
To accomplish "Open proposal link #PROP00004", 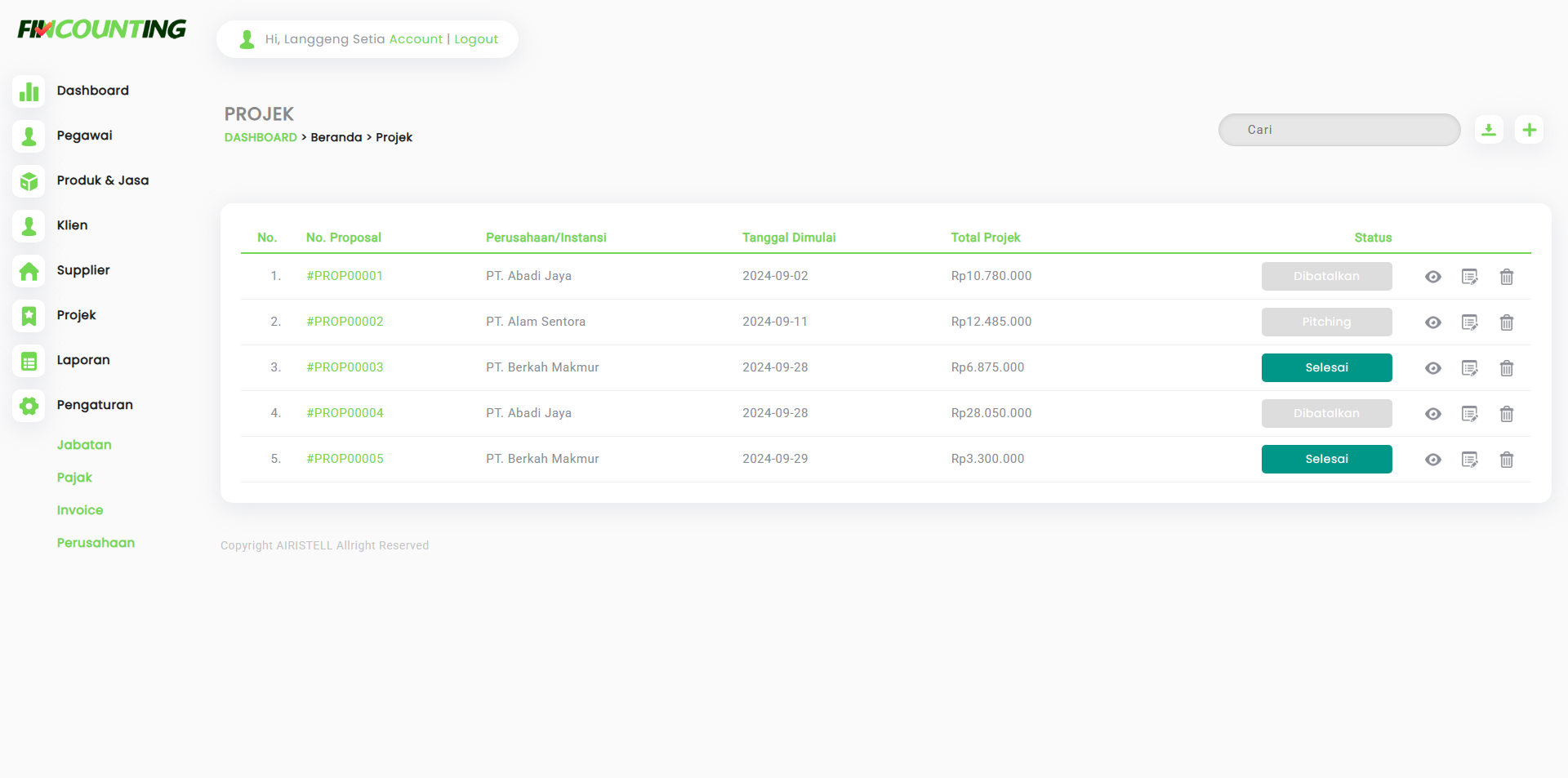I will [345, 413].
